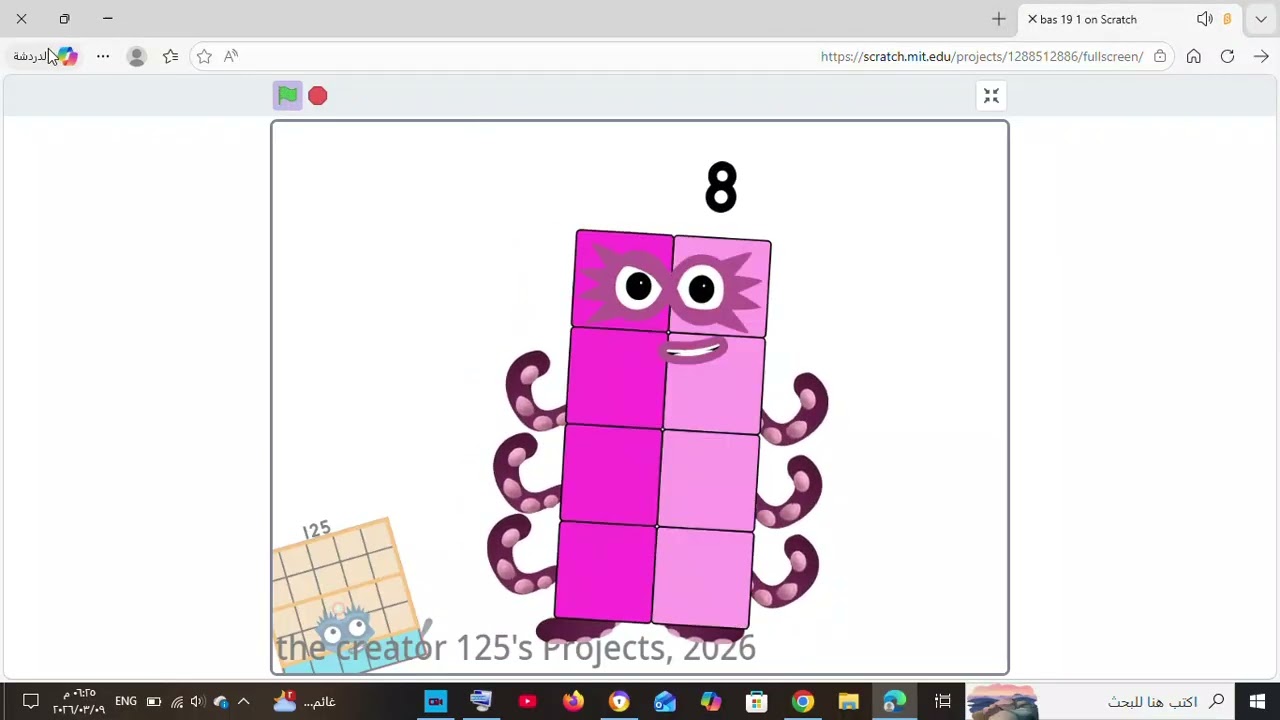Open Wi-Fi network settings in tray

[176, 702]
